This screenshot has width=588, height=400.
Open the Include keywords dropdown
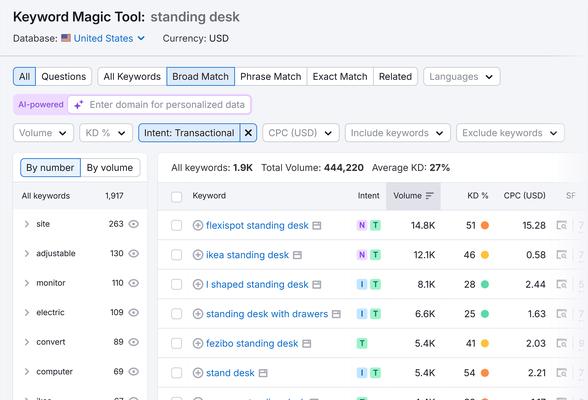[398, 133]
